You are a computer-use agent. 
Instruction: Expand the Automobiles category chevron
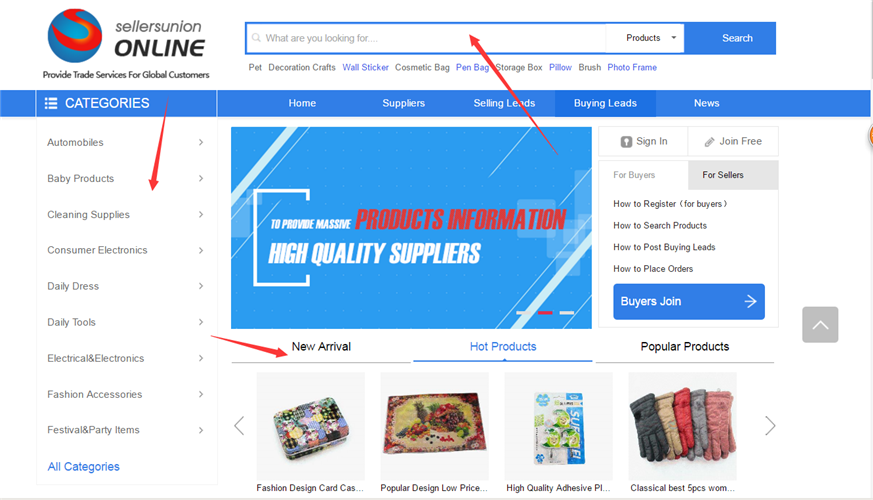[x=201, y=143]
